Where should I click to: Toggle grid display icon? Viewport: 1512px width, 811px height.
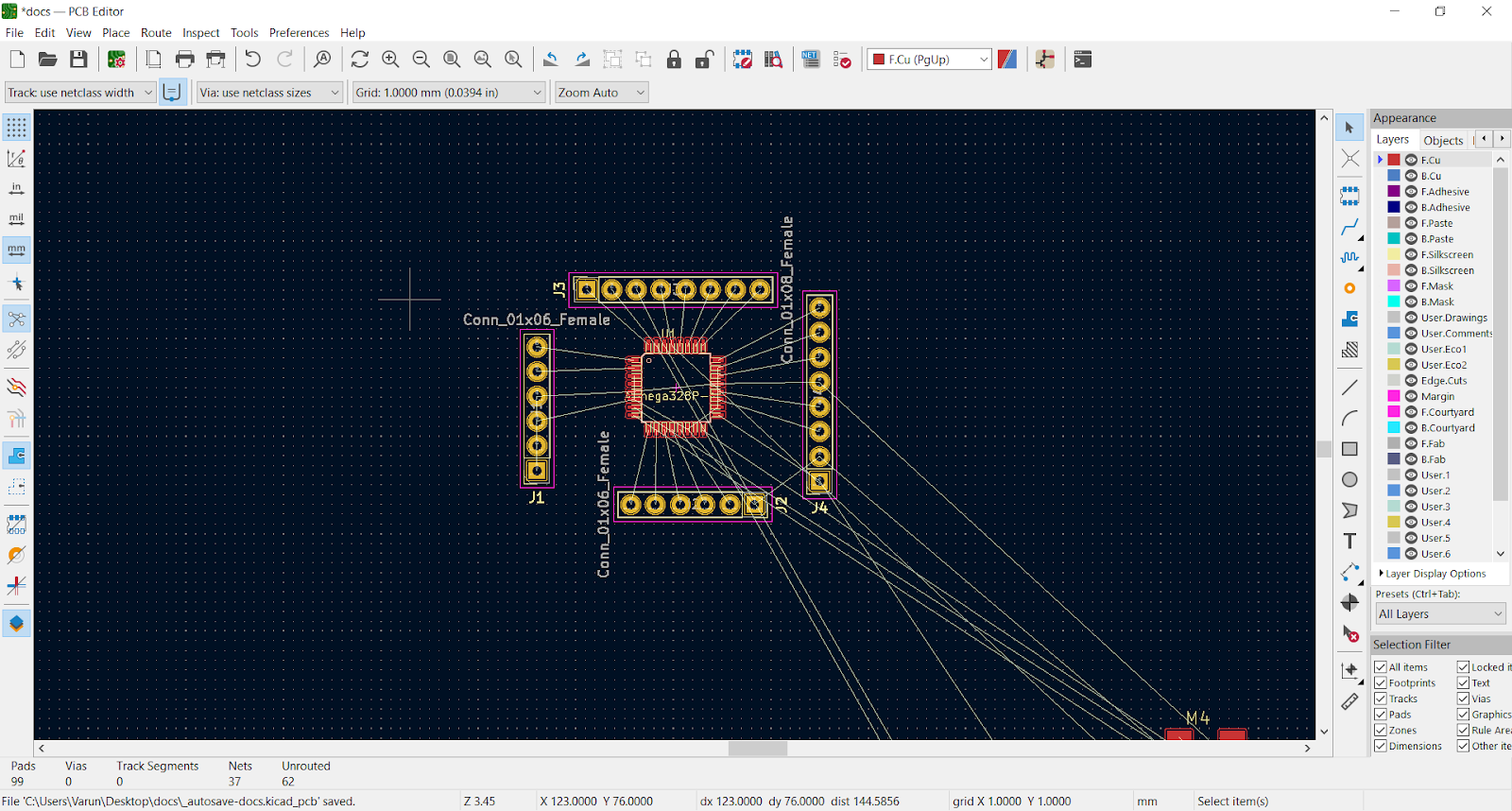tap(16, 128)
